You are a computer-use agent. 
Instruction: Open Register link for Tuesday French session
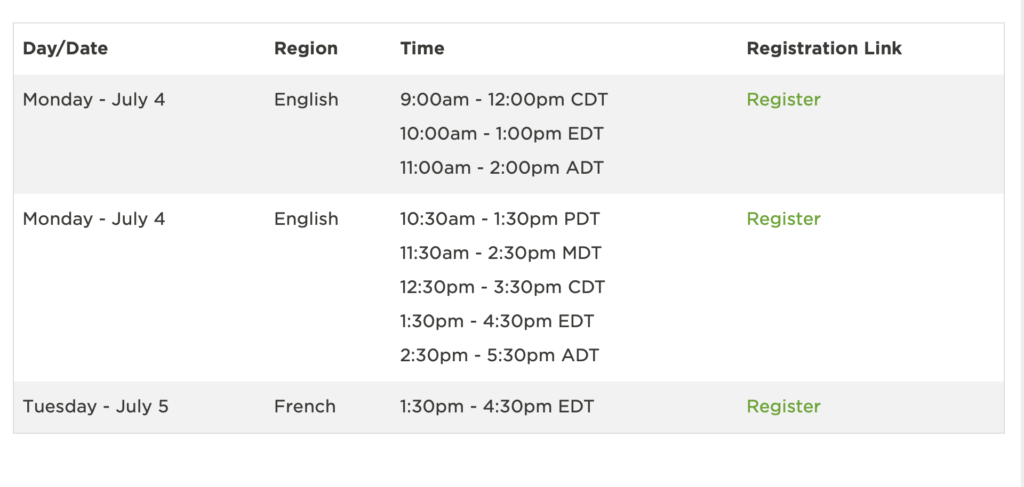tap(783, 407)
